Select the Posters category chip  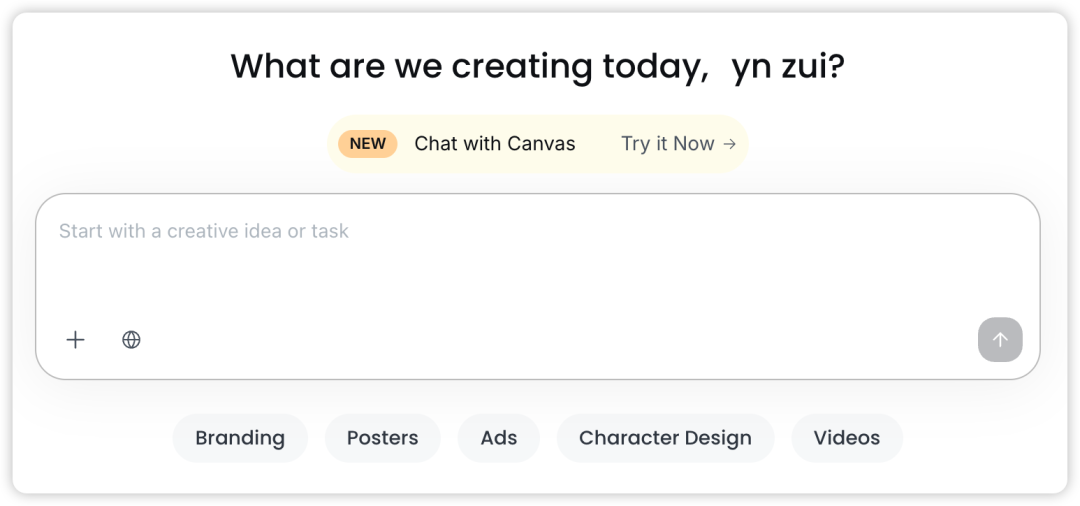click(382, 438)
